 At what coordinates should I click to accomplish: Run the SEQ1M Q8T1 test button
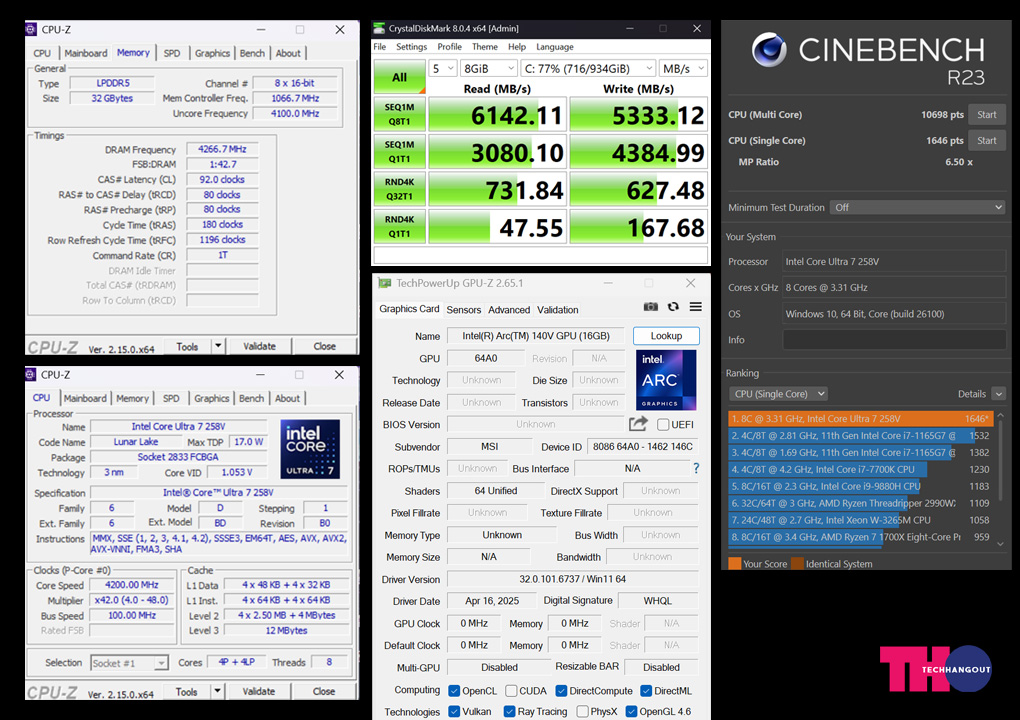(399, 114)
